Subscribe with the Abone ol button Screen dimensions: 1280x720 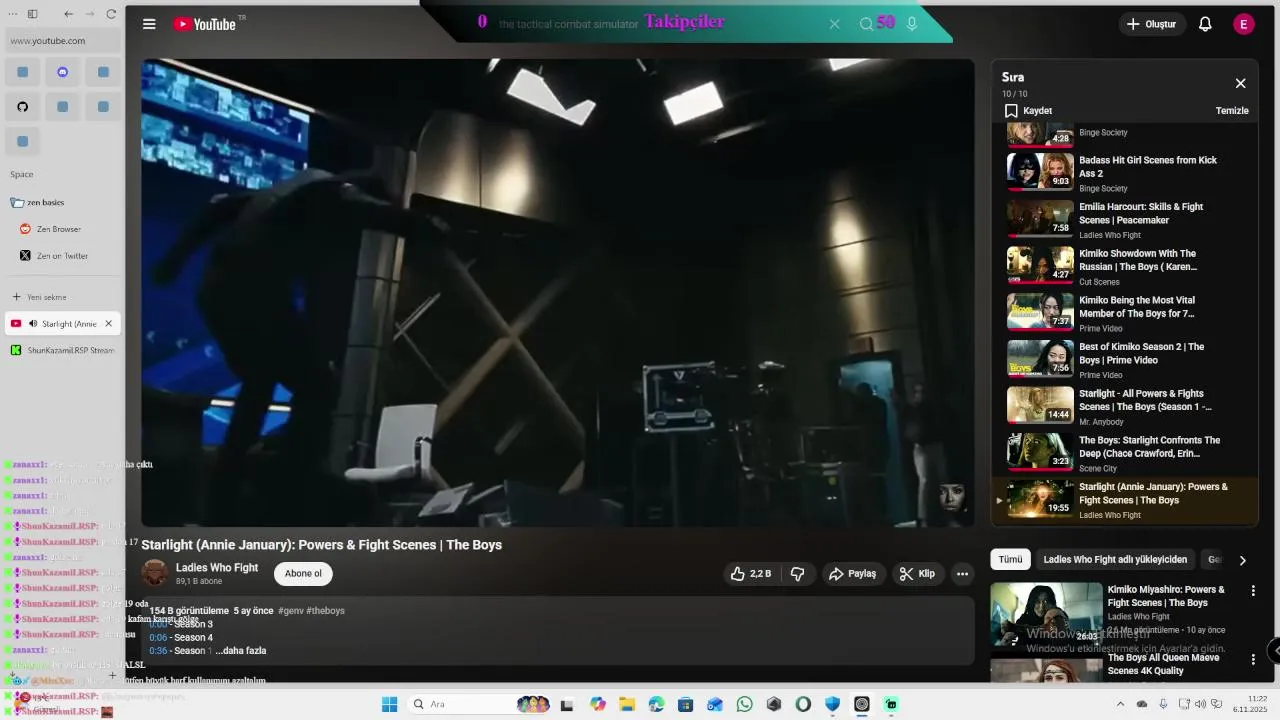point(303,574)
